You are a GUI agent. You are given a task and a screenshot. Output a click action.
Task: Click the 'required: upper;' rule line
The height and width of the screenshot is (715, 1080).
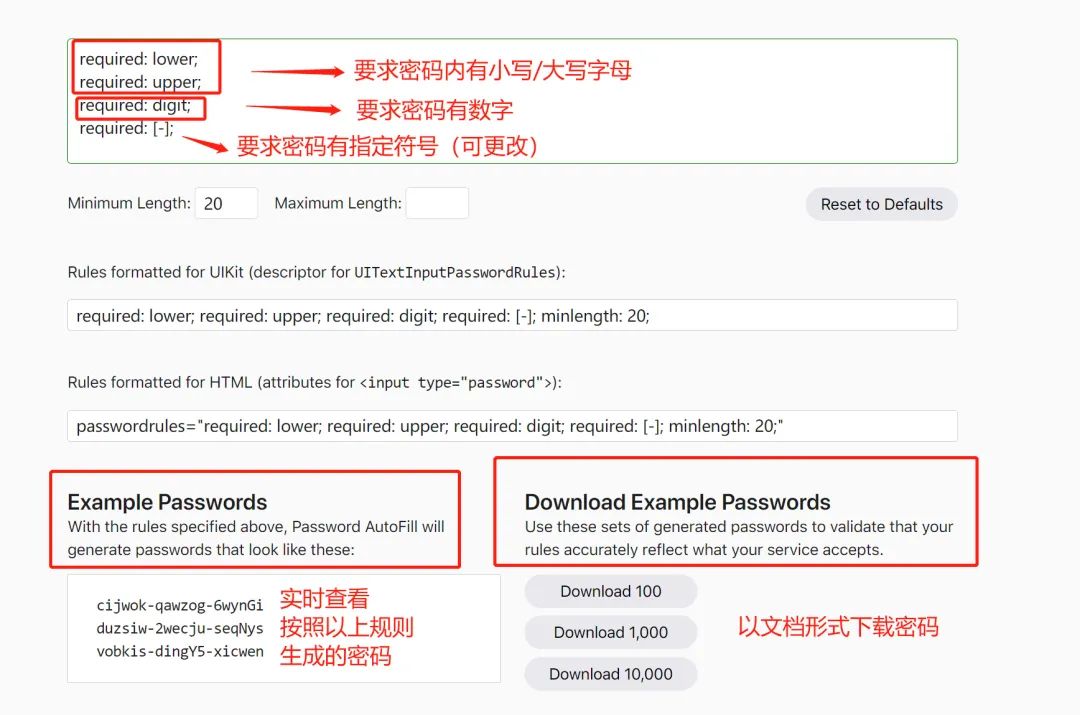pyautogui.click(x=141, y=82)
